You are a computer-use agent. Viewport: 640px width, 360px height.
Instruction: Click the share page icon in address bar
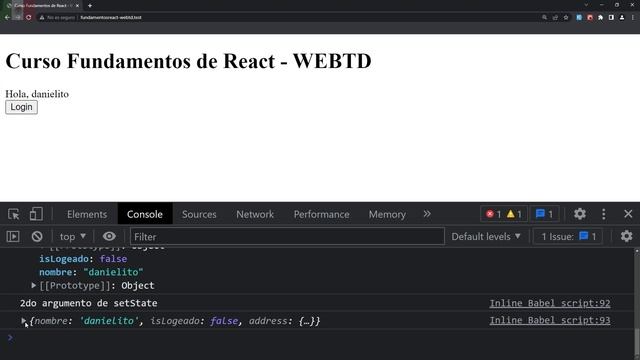click(x=555, y=18)
